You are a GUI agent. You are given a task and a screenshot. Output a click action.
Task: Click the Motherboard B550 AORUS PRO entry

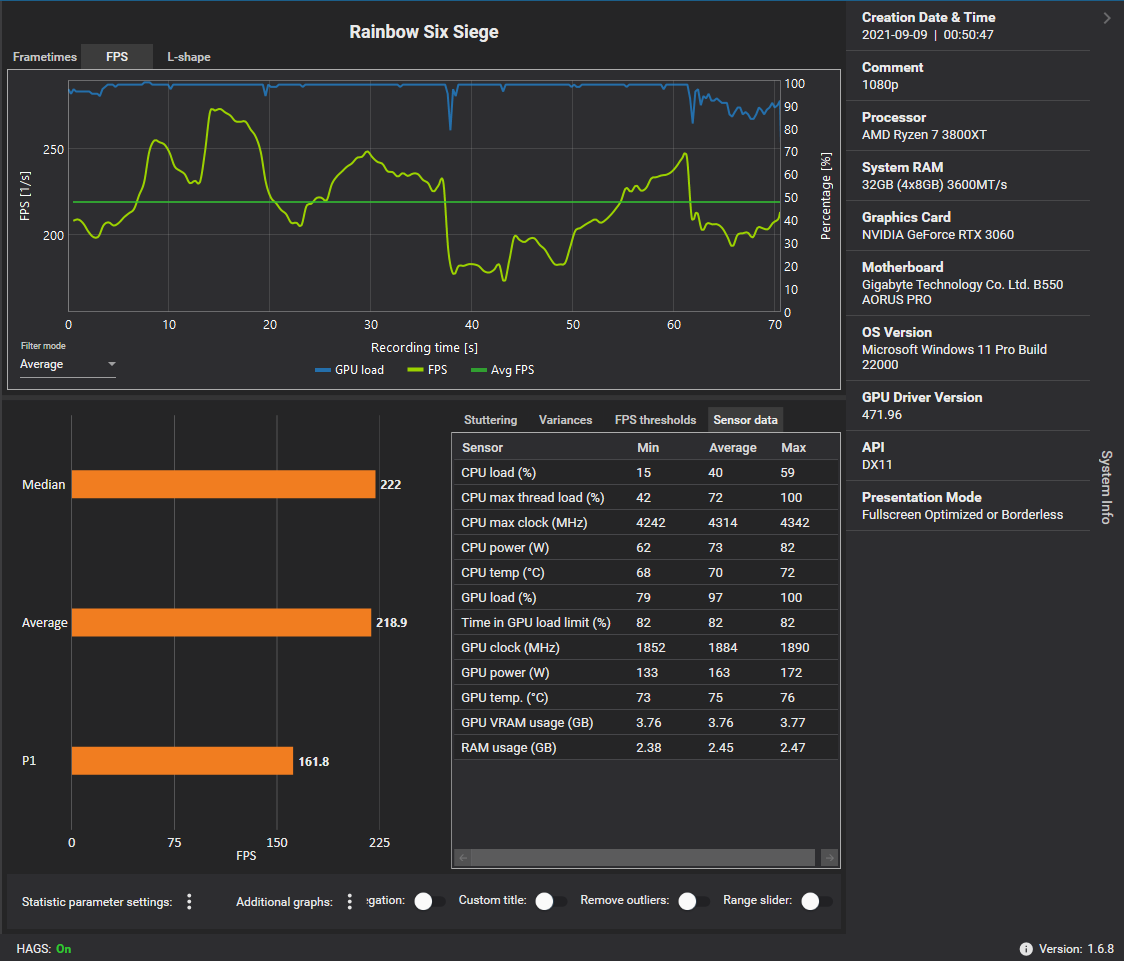pos(968,283)
